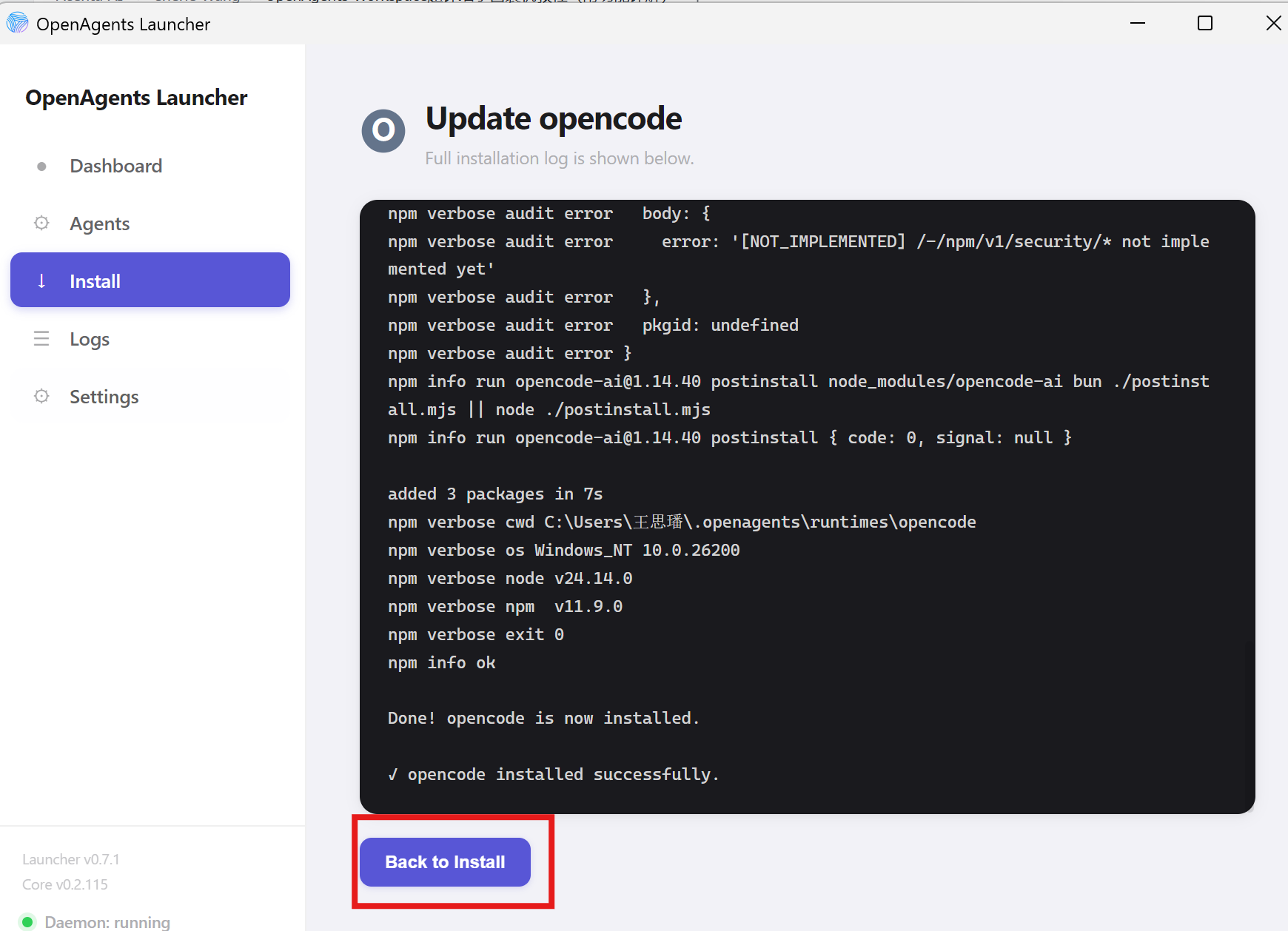
Task: Click the Install download arrow icon
Action: click(x=41, y=280)
